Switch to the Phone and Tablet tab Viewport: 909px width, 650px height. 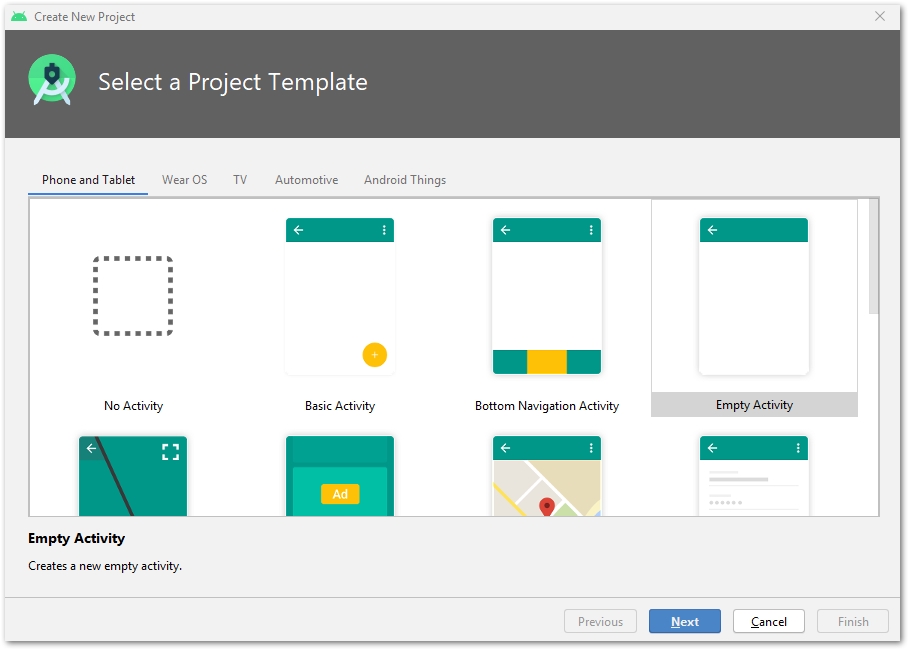click(x=88, y=180)
